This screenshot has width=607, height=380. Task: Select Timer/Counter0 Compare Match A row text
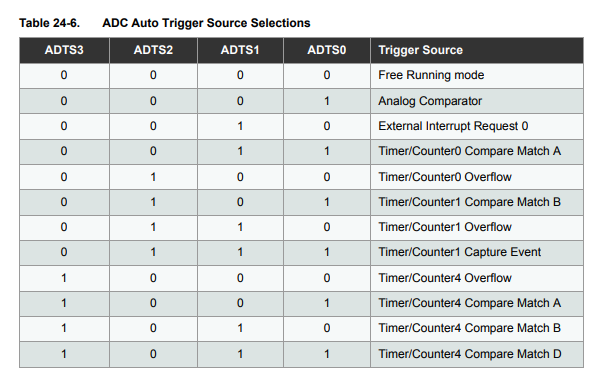point(470,151)
